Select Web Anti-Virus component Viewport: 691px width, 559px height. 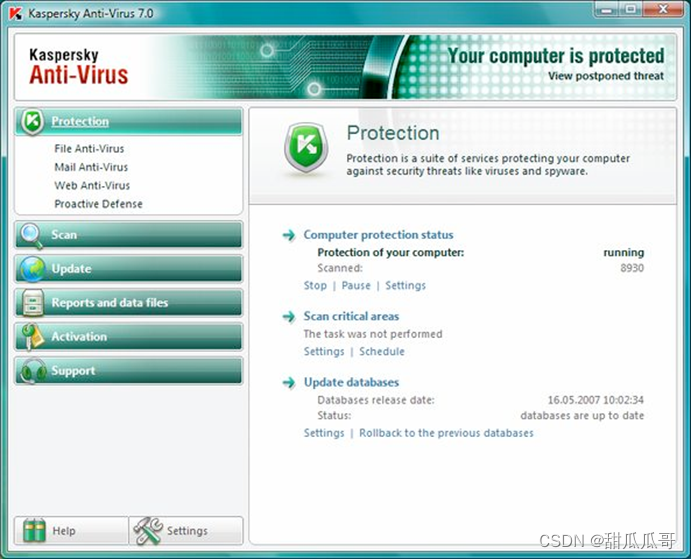point(92,186)
